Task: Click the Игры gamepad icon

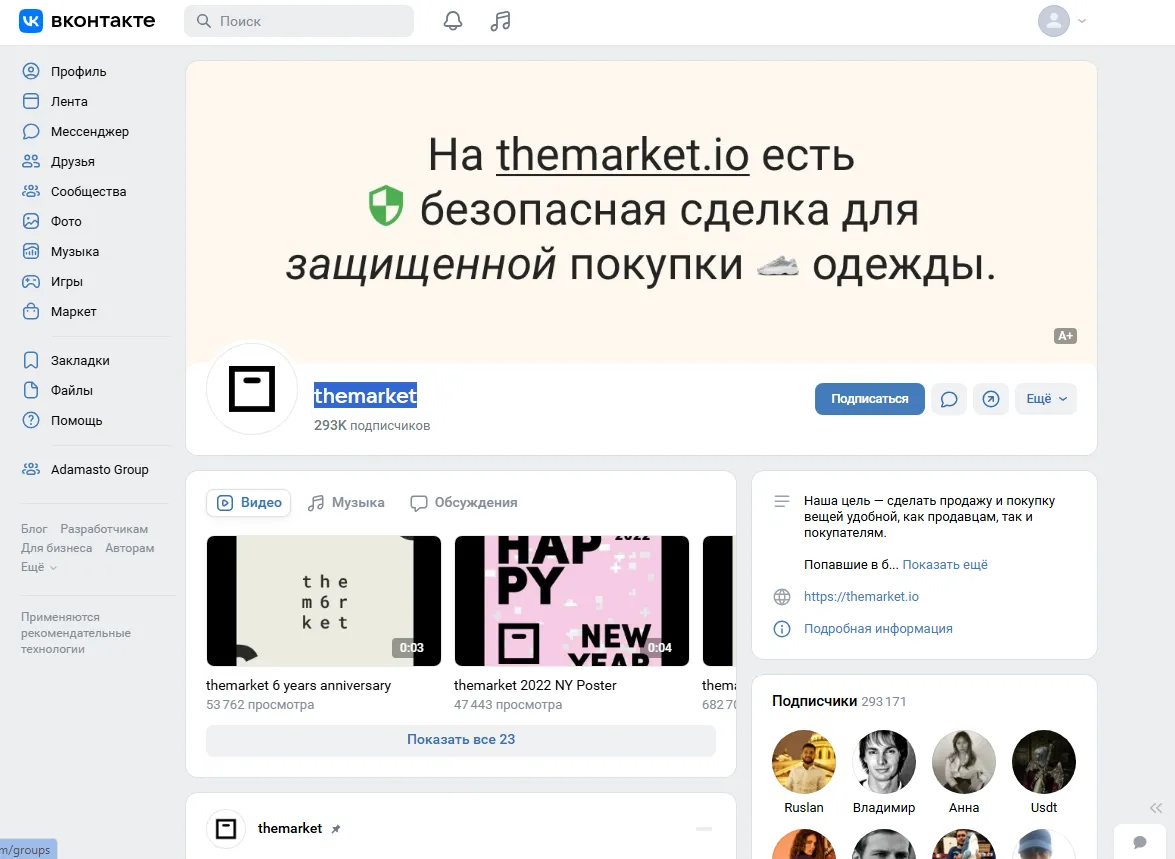Action: (x=31, y=281)
